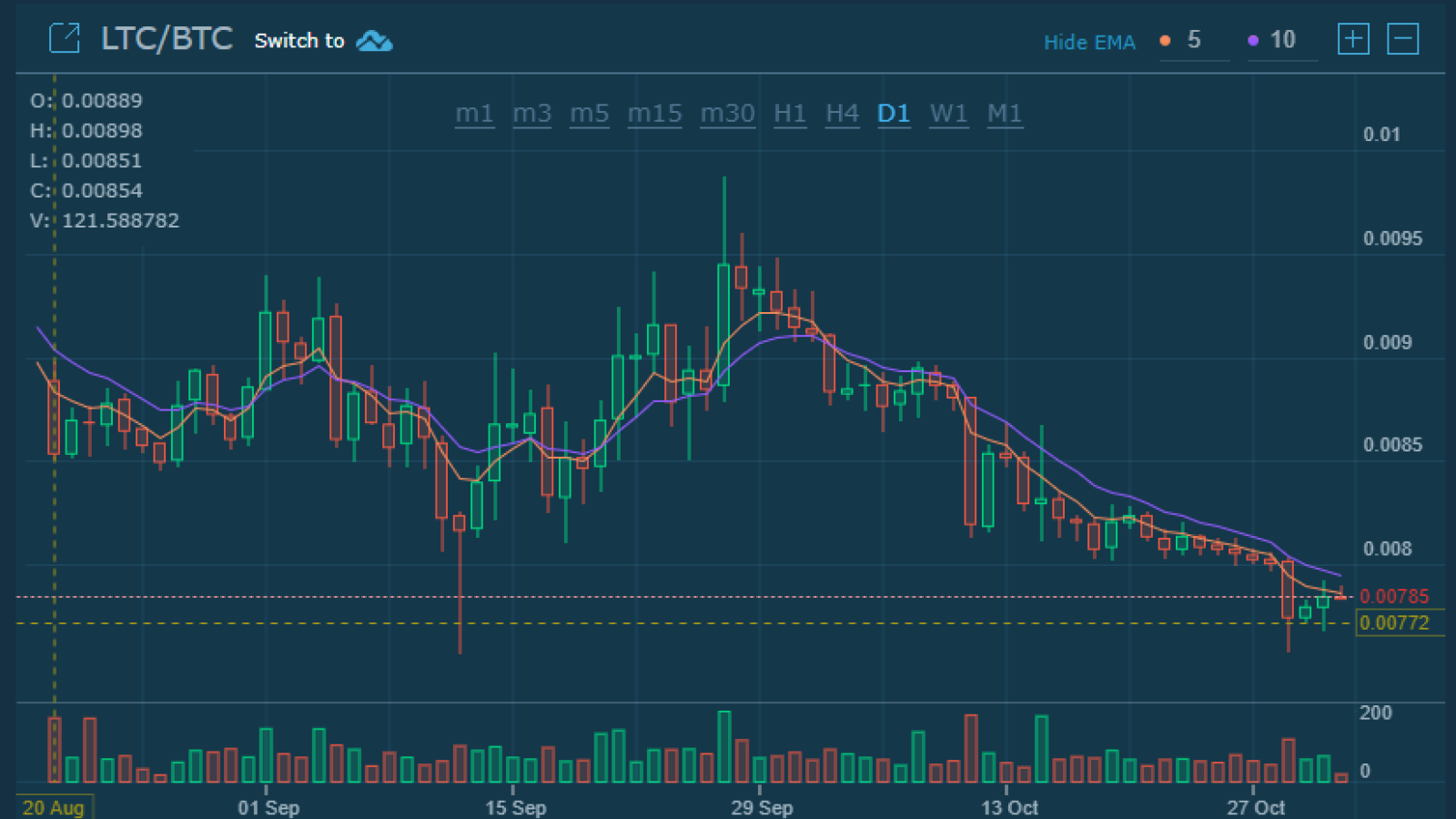Viewport: 1456px width, 819px height.
Task: Click the 01 Sep date label
Action: point(268,807)
